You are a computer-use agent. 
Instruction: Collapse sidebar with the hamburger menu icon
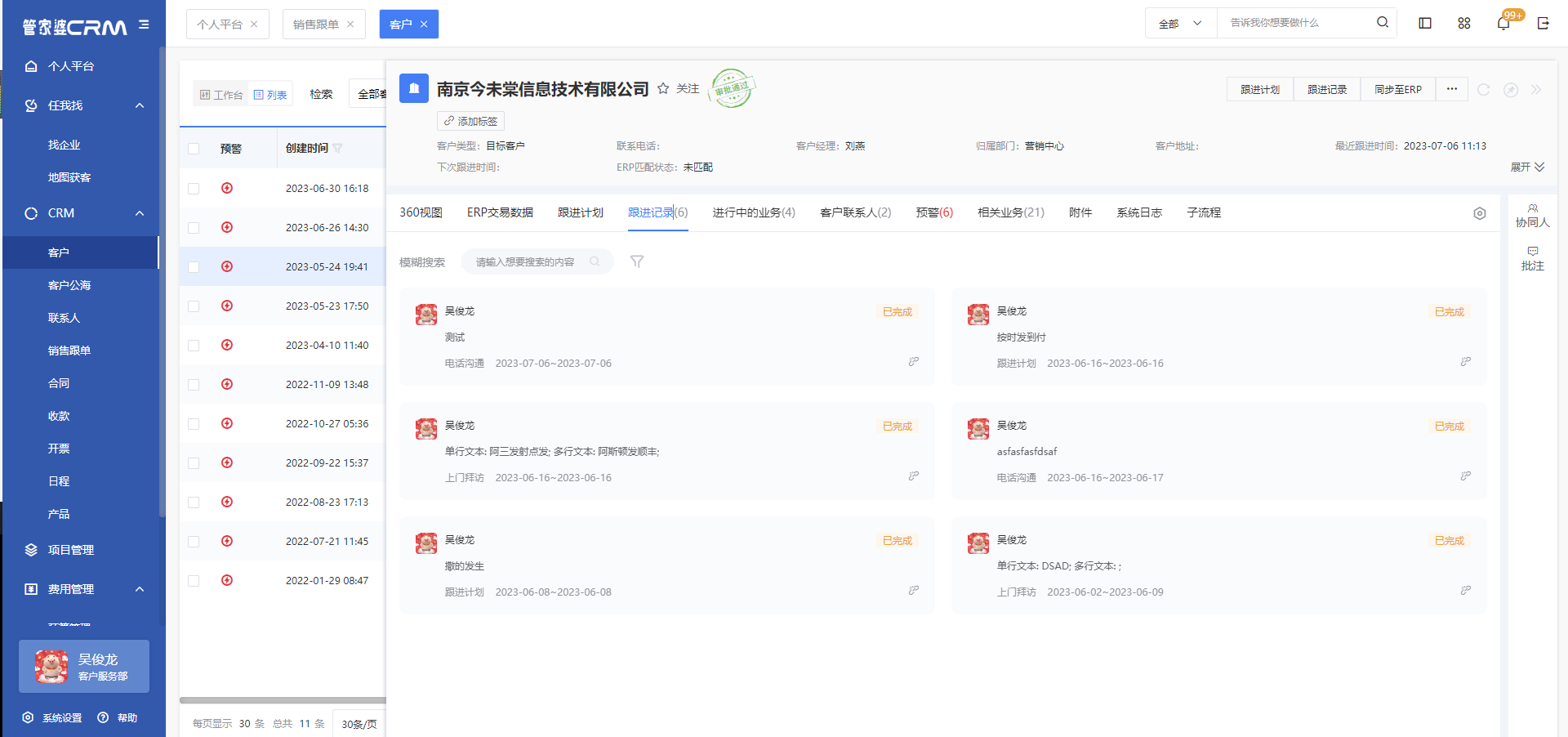[x=144, y=25]
